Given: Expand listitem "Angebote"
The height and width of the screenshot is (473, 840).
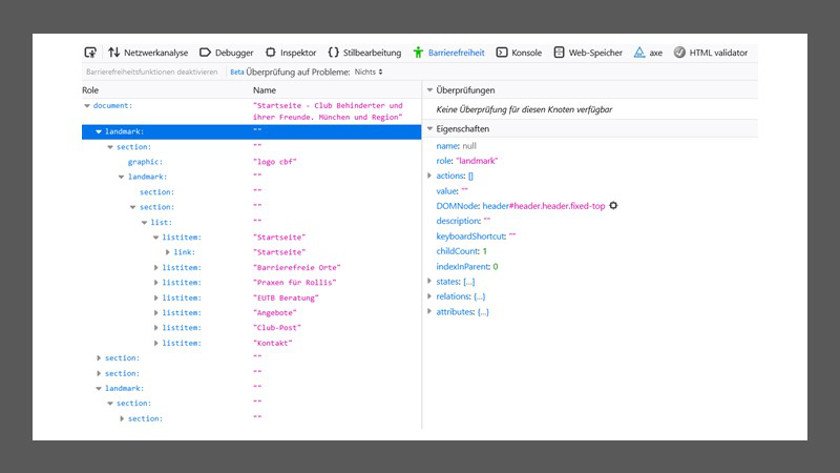Looking at the screenshot, I should point(156,313).
